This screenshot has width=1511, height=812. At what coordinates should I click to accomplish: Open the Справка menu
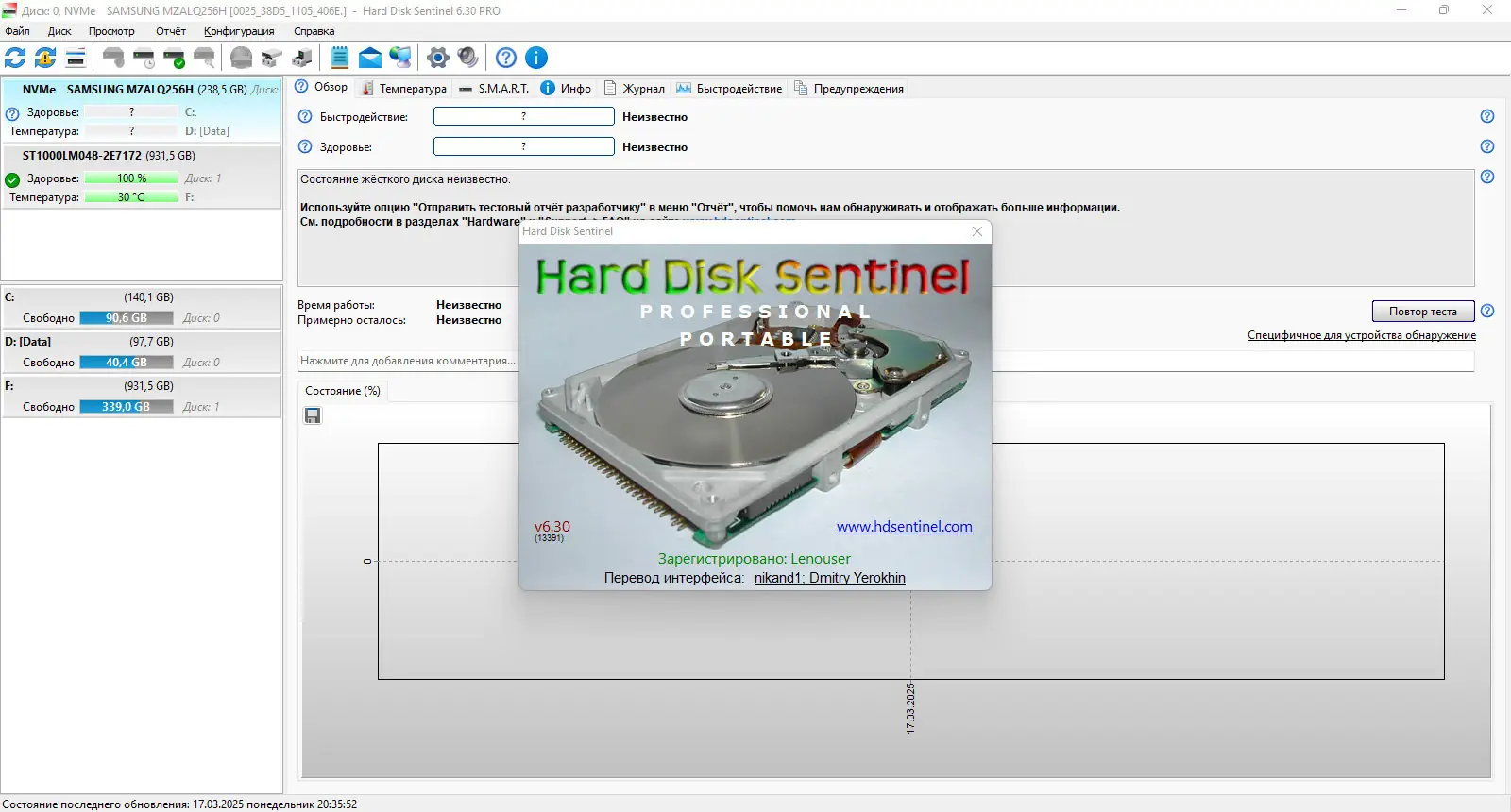(314, 31)
